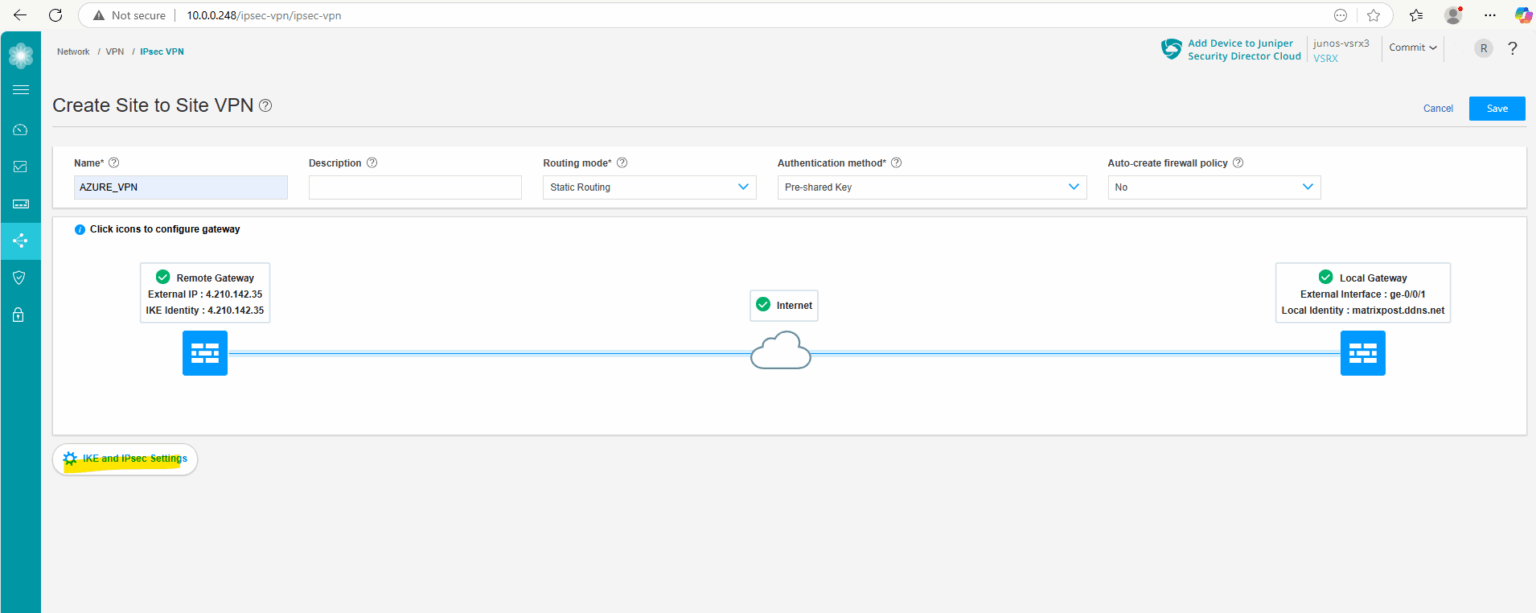Open Security Policies via the shield icon
This screenshot has height=613, width=1536.
tap(20, 277)
